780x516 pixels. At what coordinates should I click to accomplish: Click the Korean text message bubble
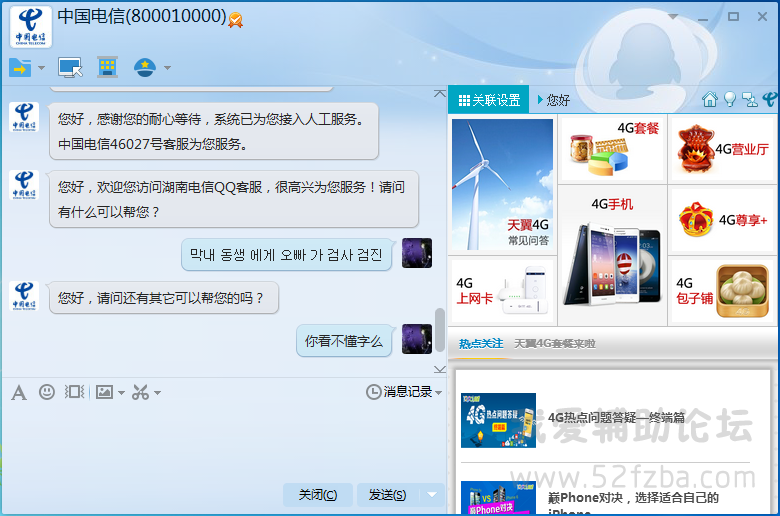286,255
